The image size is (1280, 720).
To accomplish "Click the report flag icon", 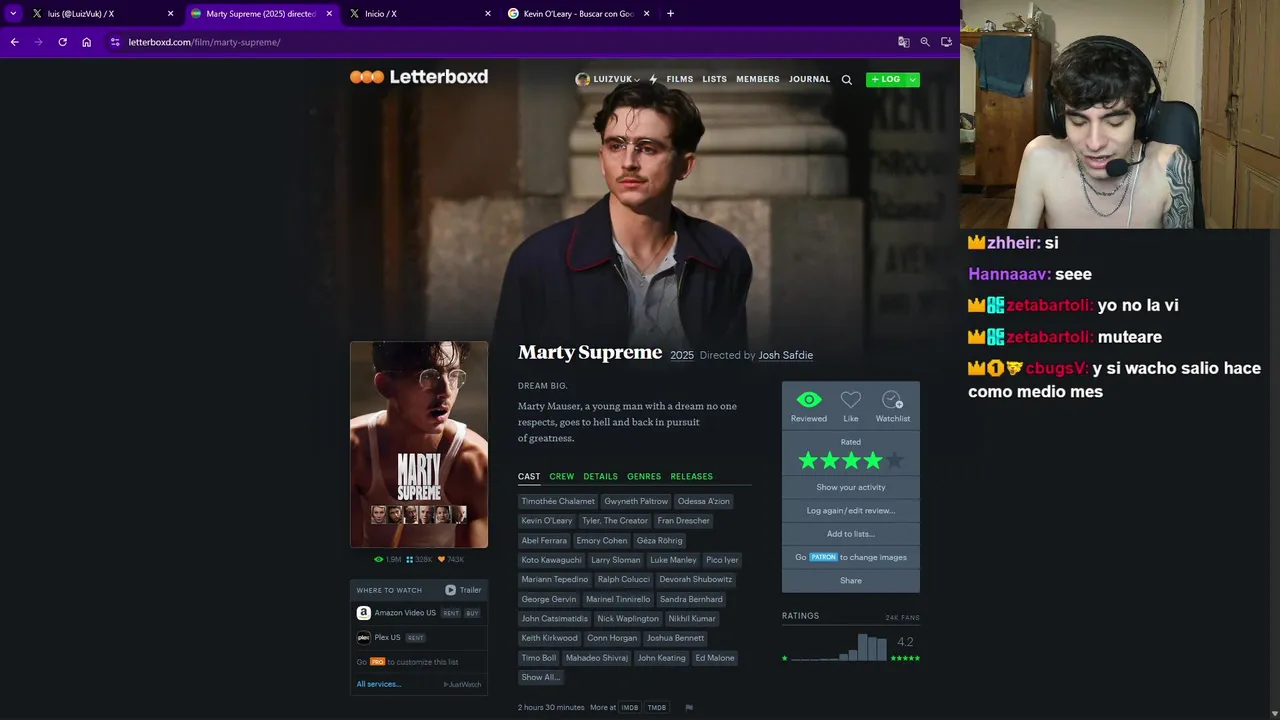I will click(689, 708).
